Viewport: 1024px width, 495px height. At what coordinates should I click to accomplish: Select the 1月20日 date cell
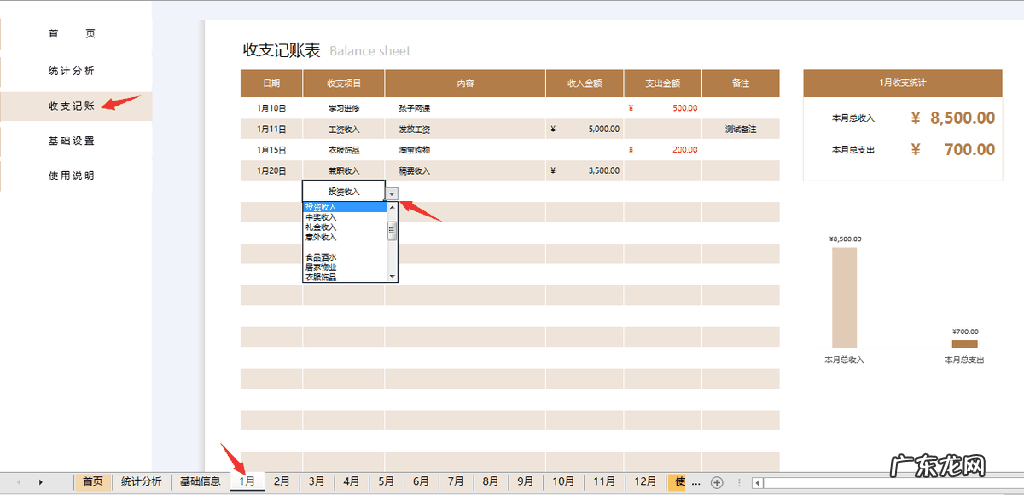(272, 171)
